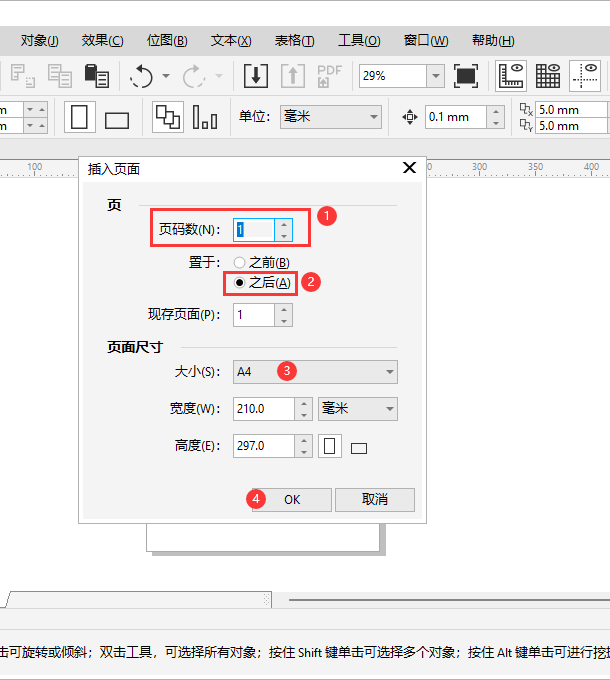Click the Paste clipboard icon
This screenshot has width=610, height=680.
point(96,76)
